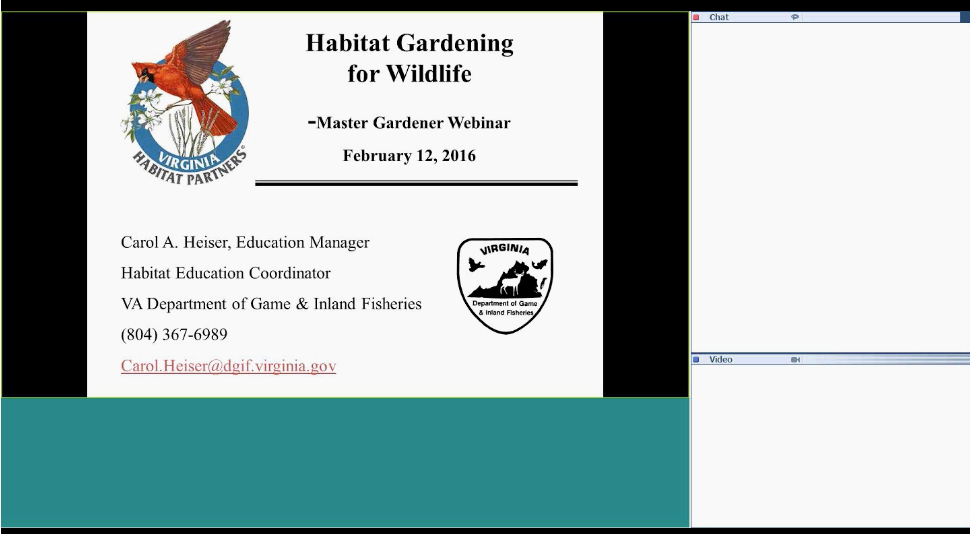Select the Video panel title
The width and height of the screenshot is (974, 534).
coord(721,360)
